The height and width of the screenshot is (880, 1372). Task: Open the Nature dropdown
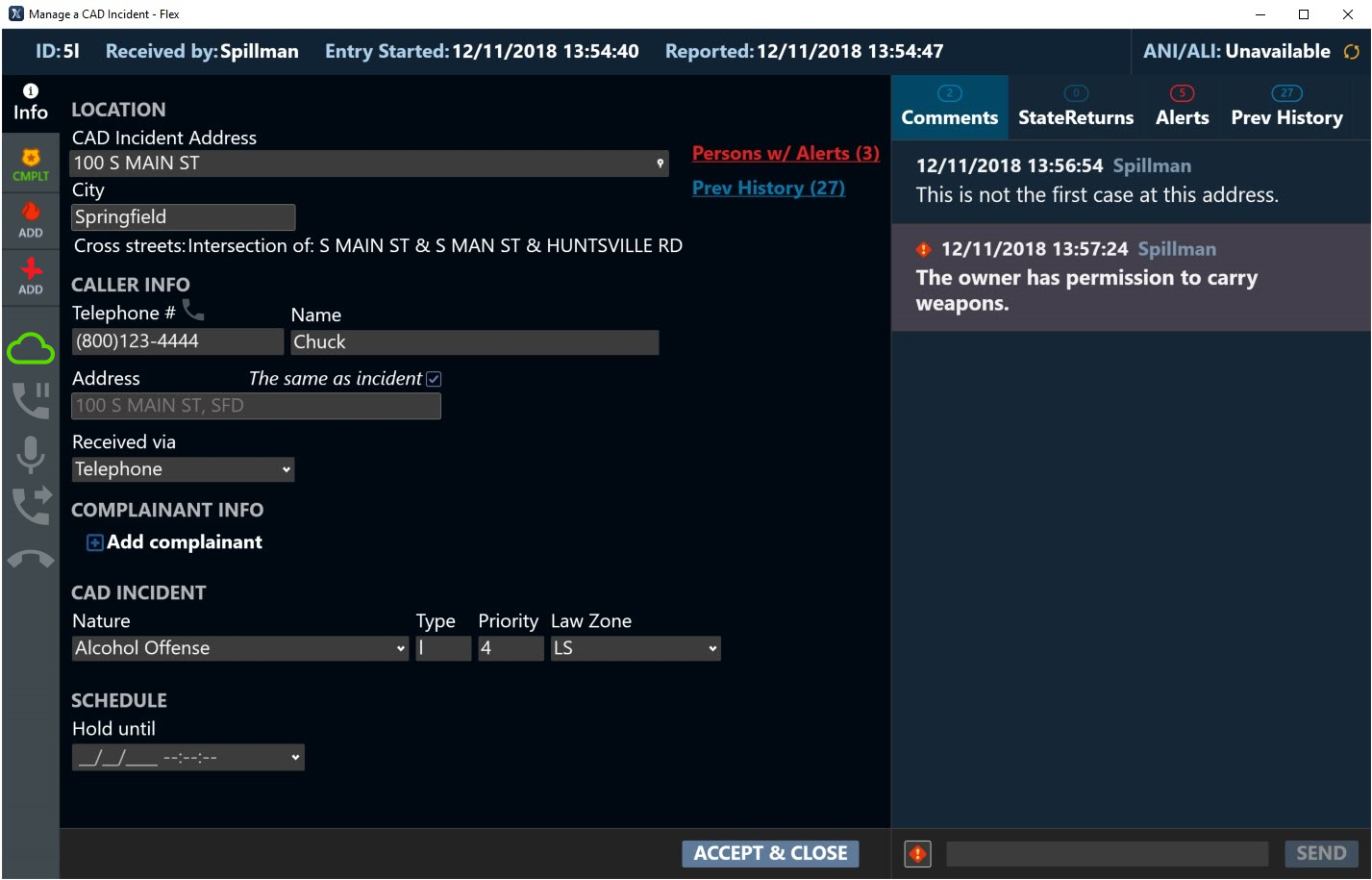(x=239, y=648)
